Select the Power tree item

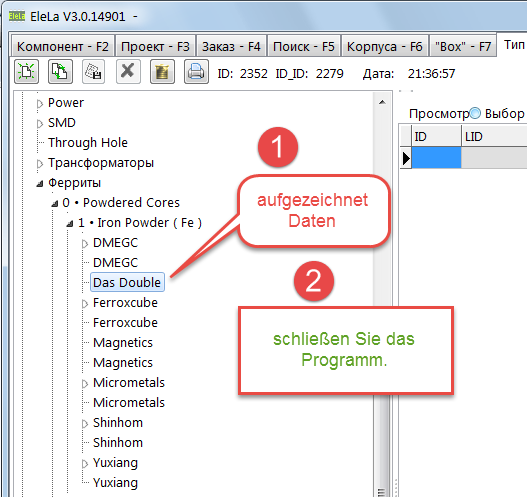pos(66,103)
